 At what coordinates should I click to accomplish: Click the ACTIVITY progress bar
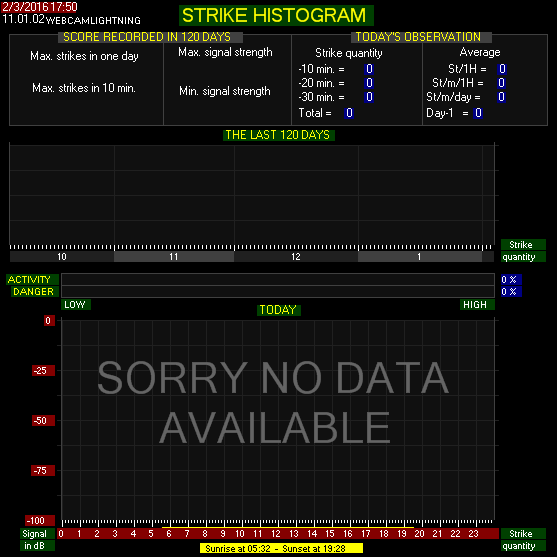278,280
